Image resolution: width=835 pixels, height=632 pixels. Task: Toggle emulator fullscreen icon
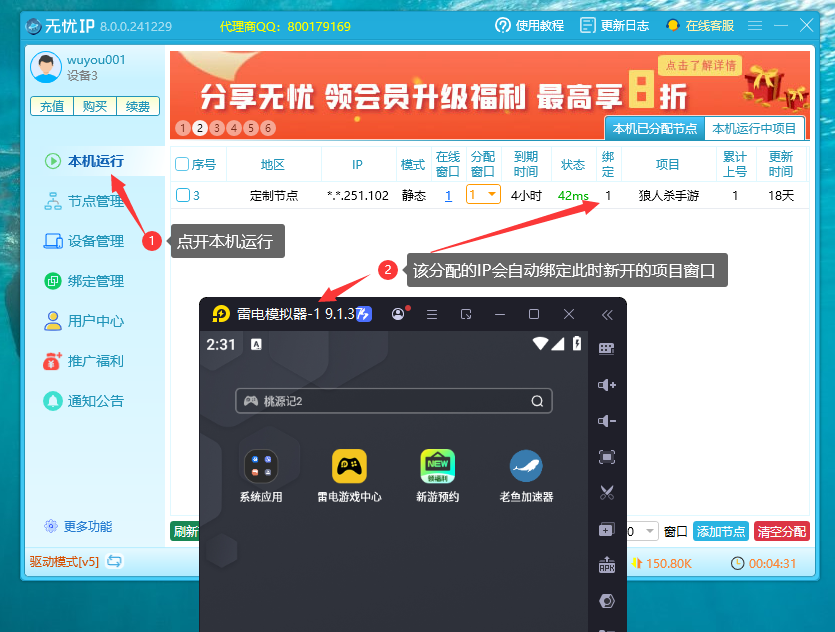pos(607,457)
